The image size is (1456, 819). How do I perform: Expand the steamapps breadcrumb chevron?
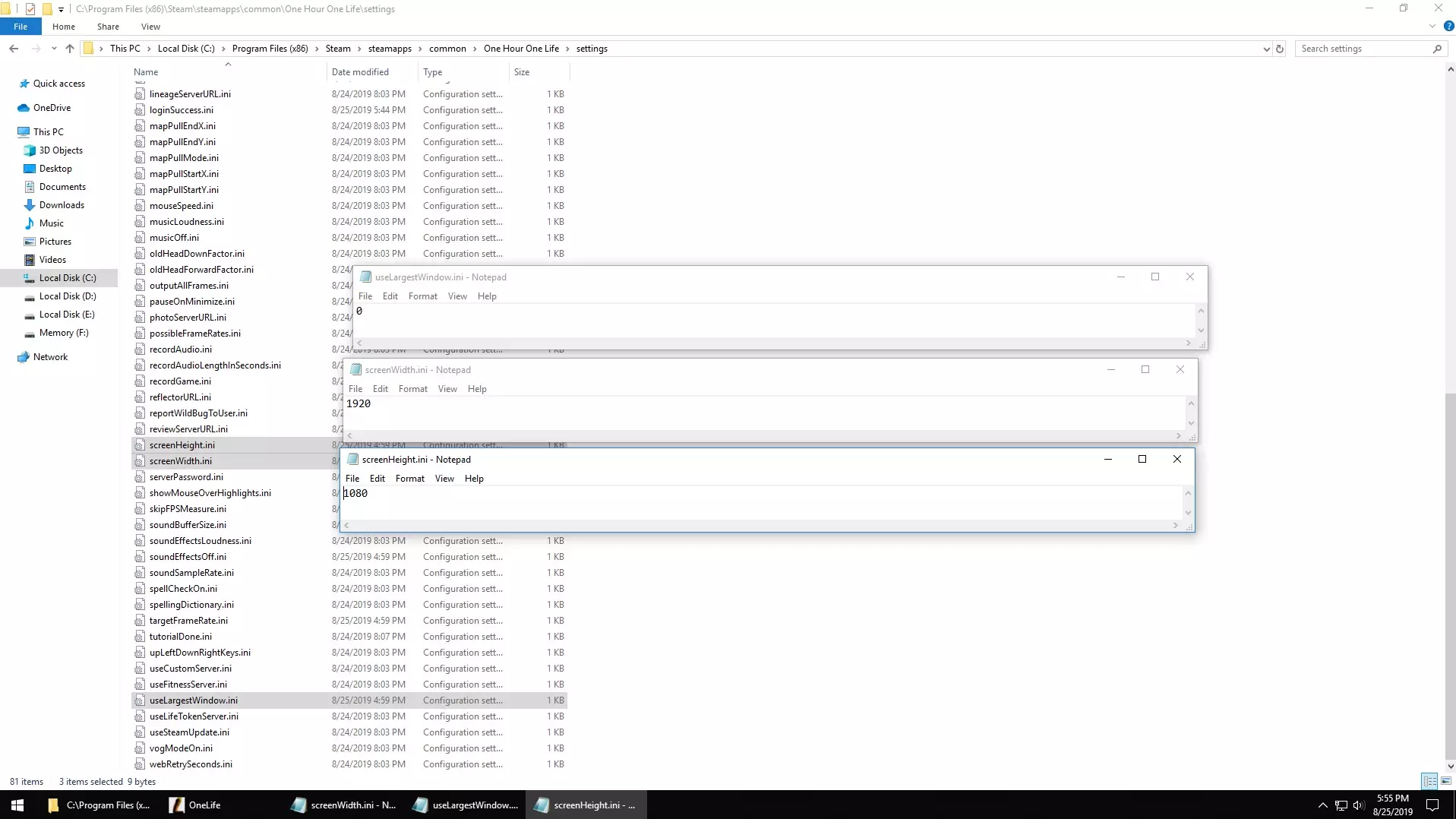point(420,49)
